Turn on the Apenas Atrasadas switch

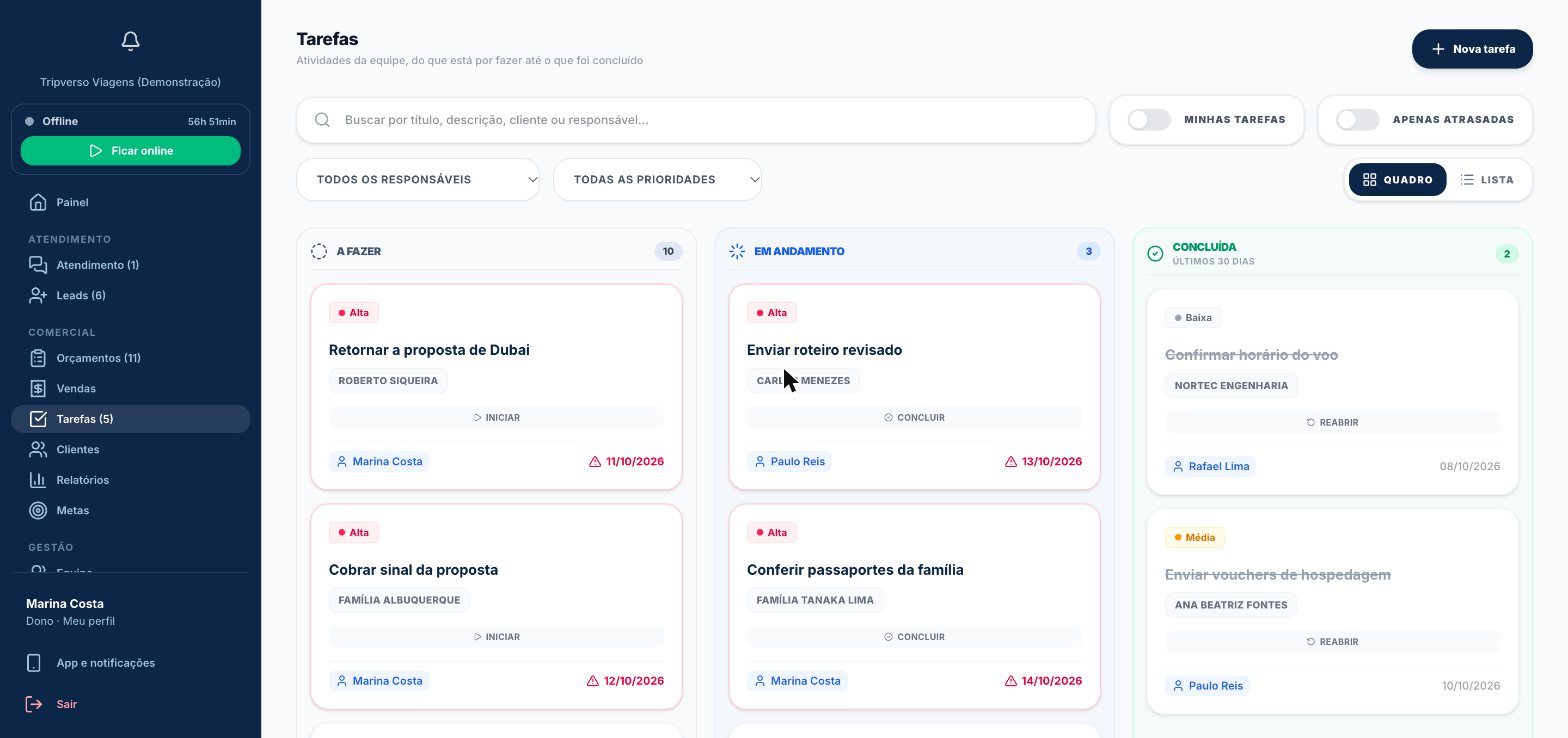[x=1358, y=120]
